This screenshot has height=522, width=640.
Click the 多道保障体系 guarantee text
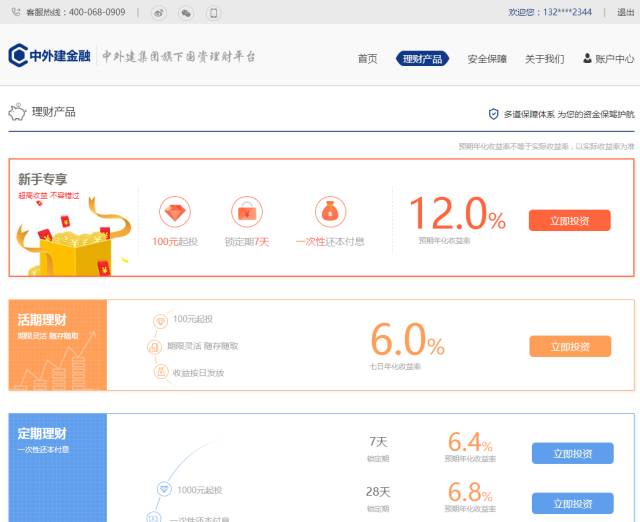tap(569, 114)
